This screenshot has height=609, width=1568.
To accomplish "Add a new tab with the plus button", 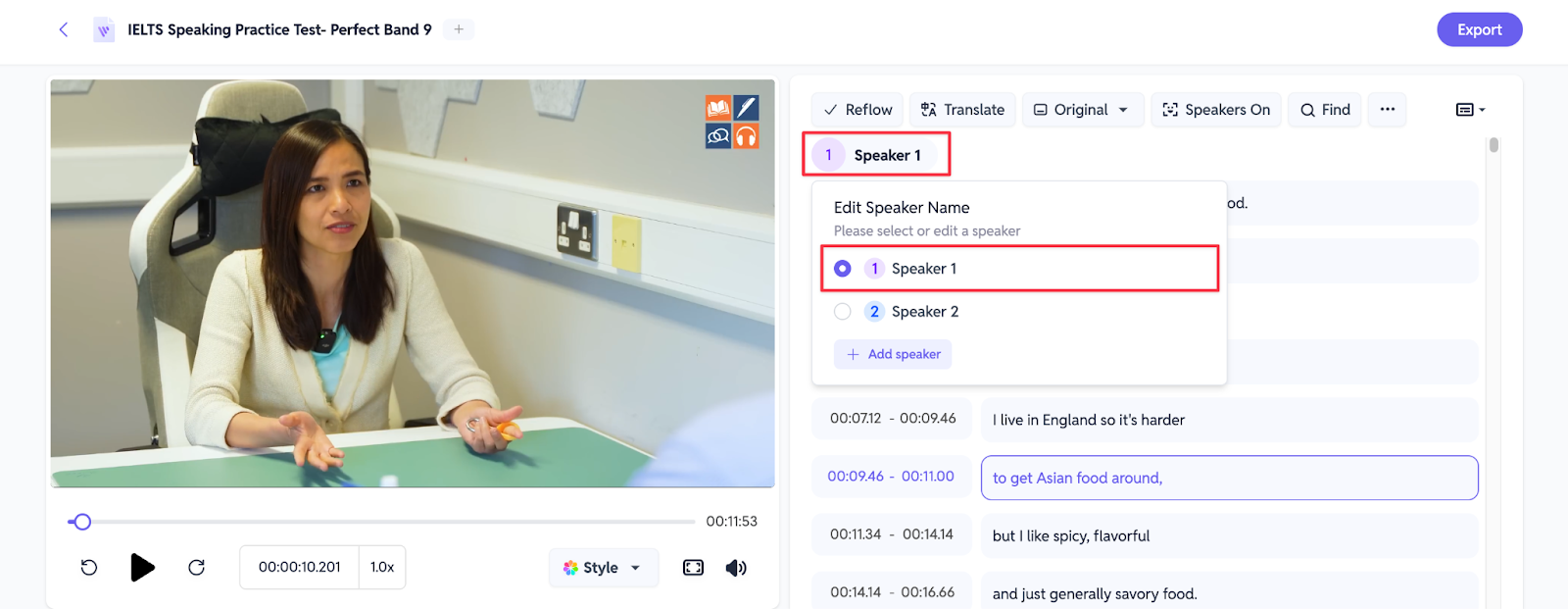I will tap(459, 29).
